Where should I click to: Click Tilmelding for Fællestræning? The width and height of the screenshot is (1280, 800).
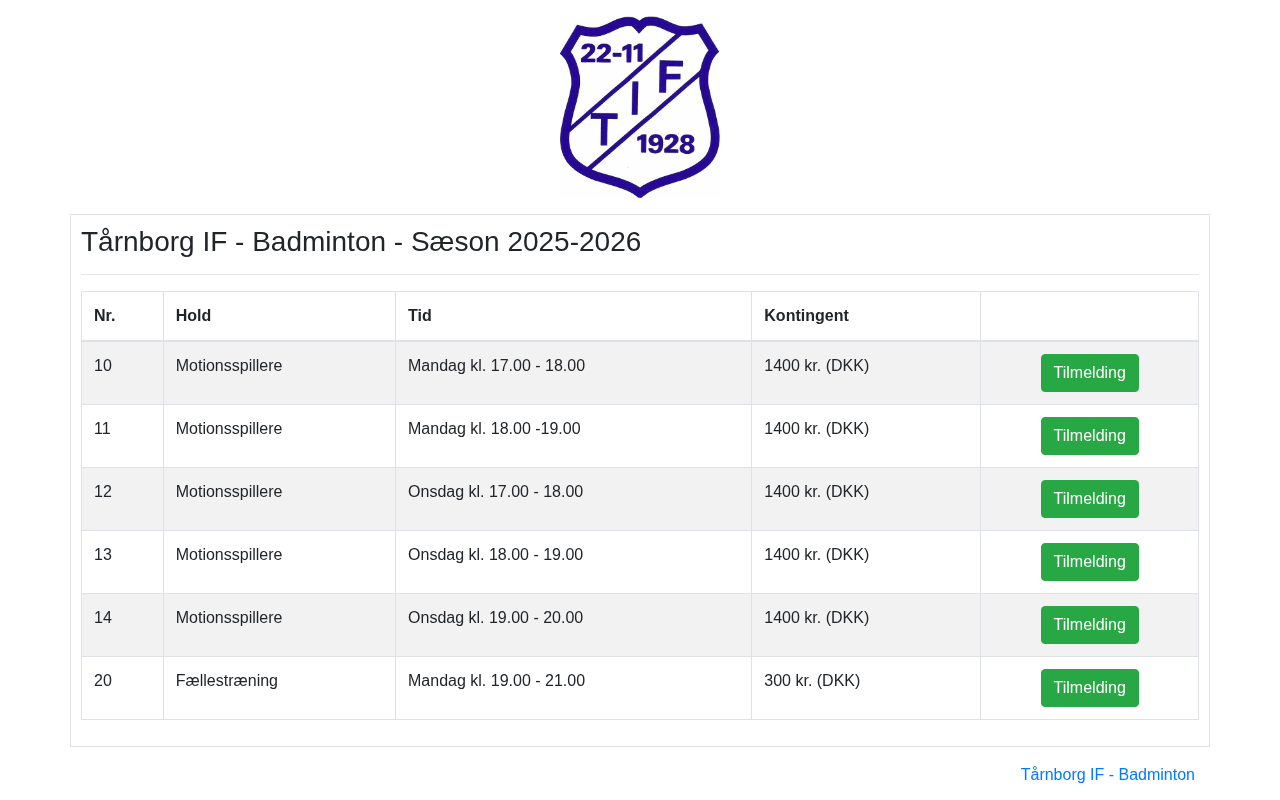click(x=1089, y=688)
